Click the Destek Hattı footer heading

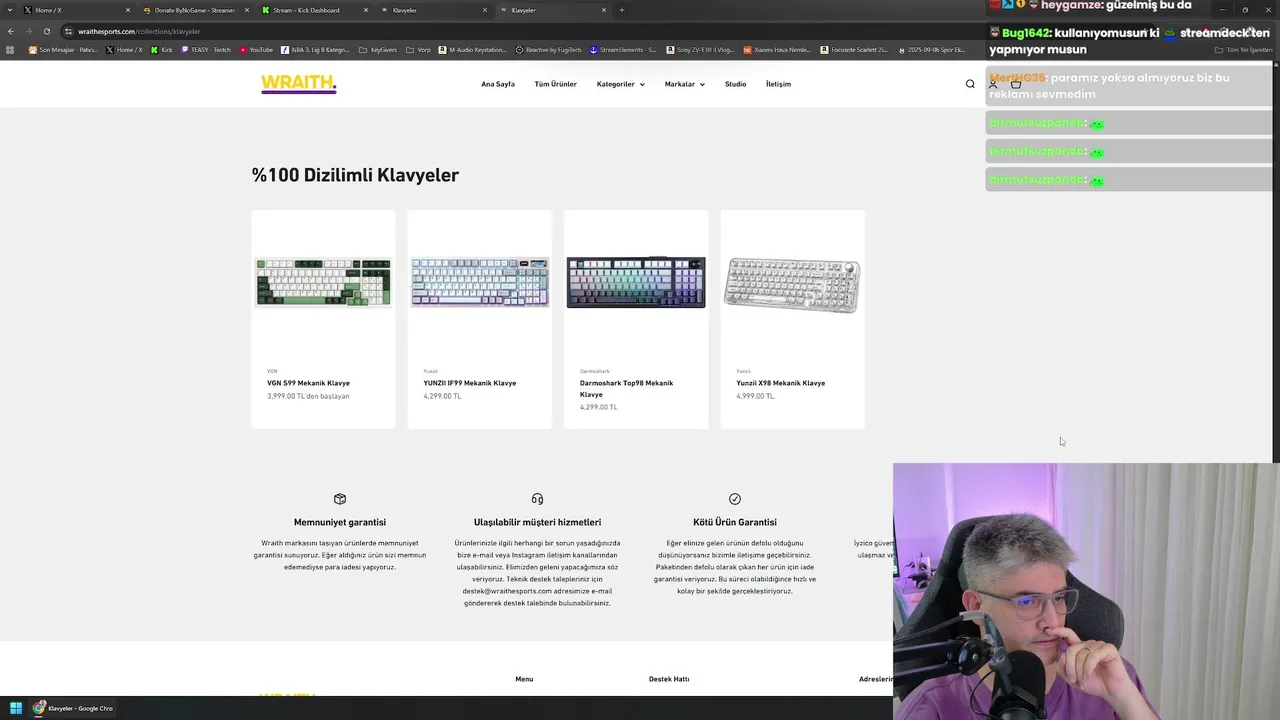pos(669,679)
